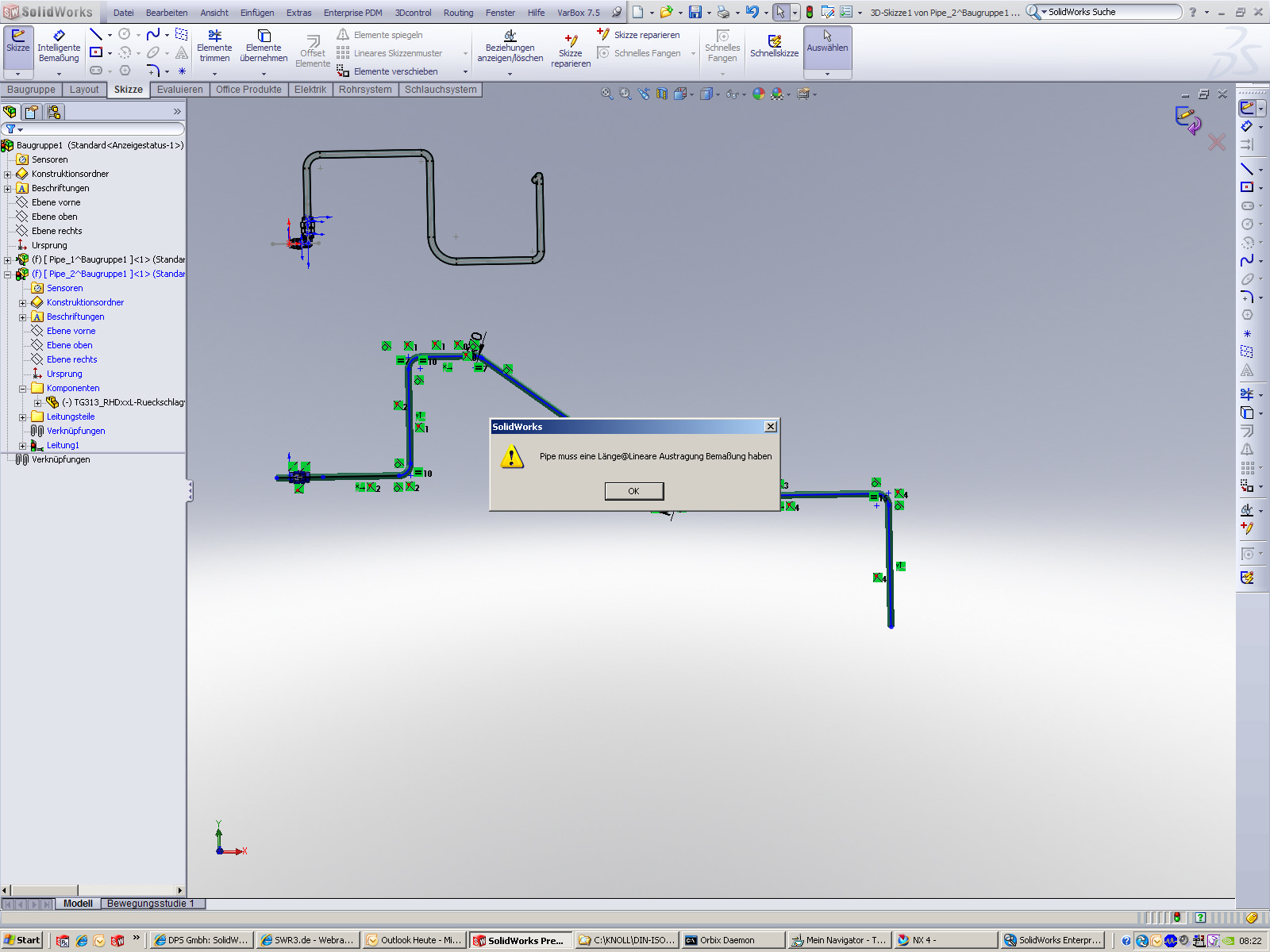Expand the Leitungsteile folder
This screenshot has width=1270, height=952.
[23, 417]
